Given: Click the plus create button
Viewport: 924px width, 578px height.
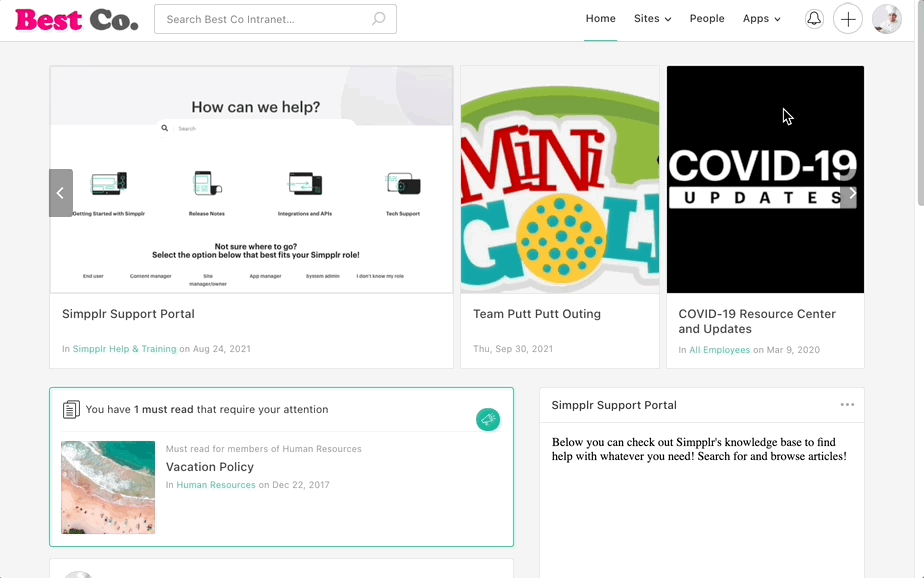Looking at the screenshot, I should click(x=847, y=19).
